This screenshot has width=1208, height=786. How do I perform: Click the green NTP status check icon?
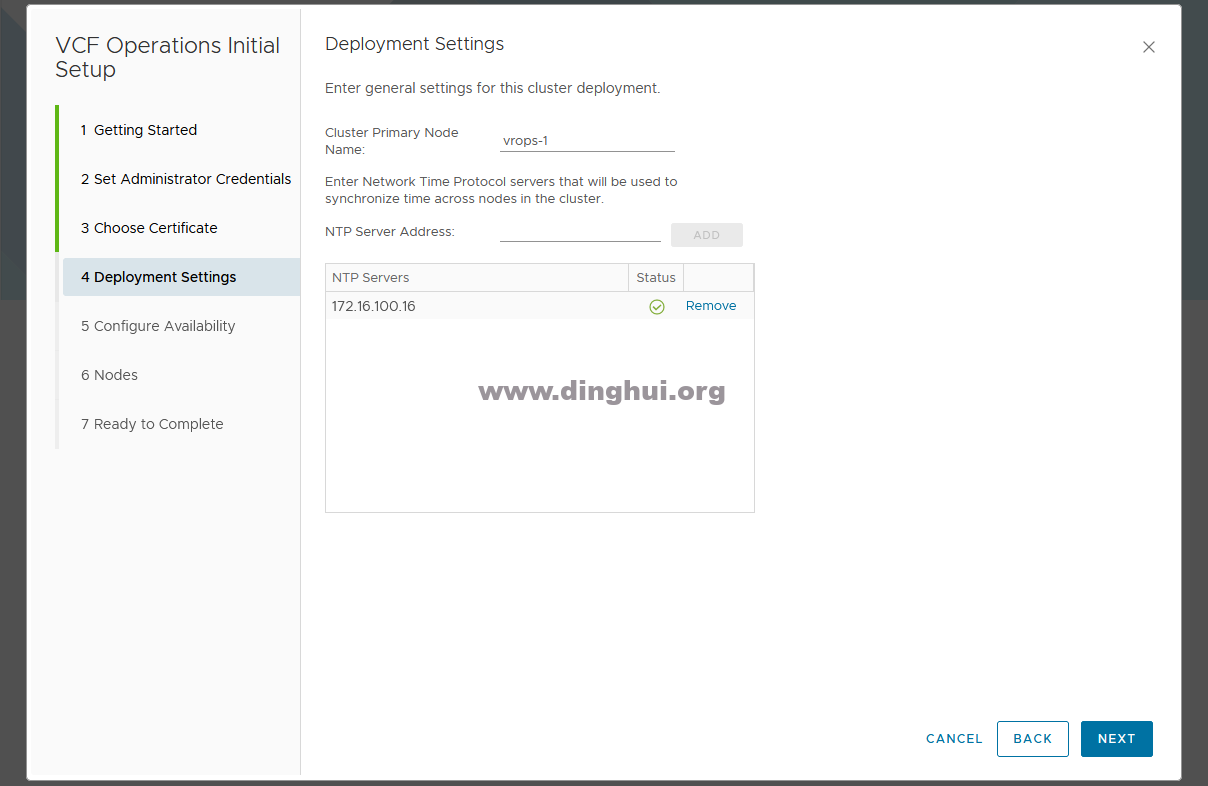657,307
